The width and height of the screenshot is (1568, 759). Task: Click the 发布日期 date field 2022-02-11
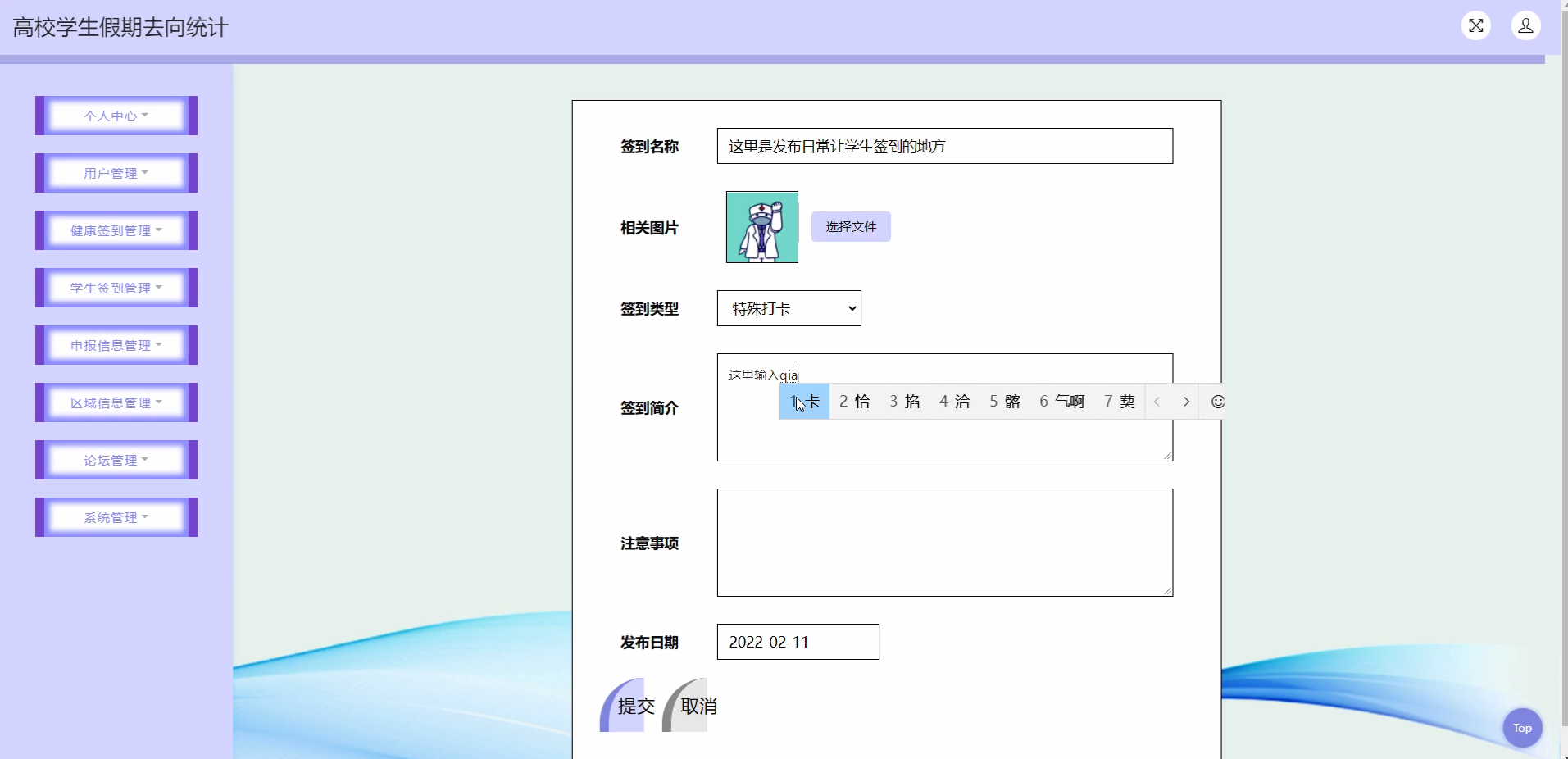point(798,642)
